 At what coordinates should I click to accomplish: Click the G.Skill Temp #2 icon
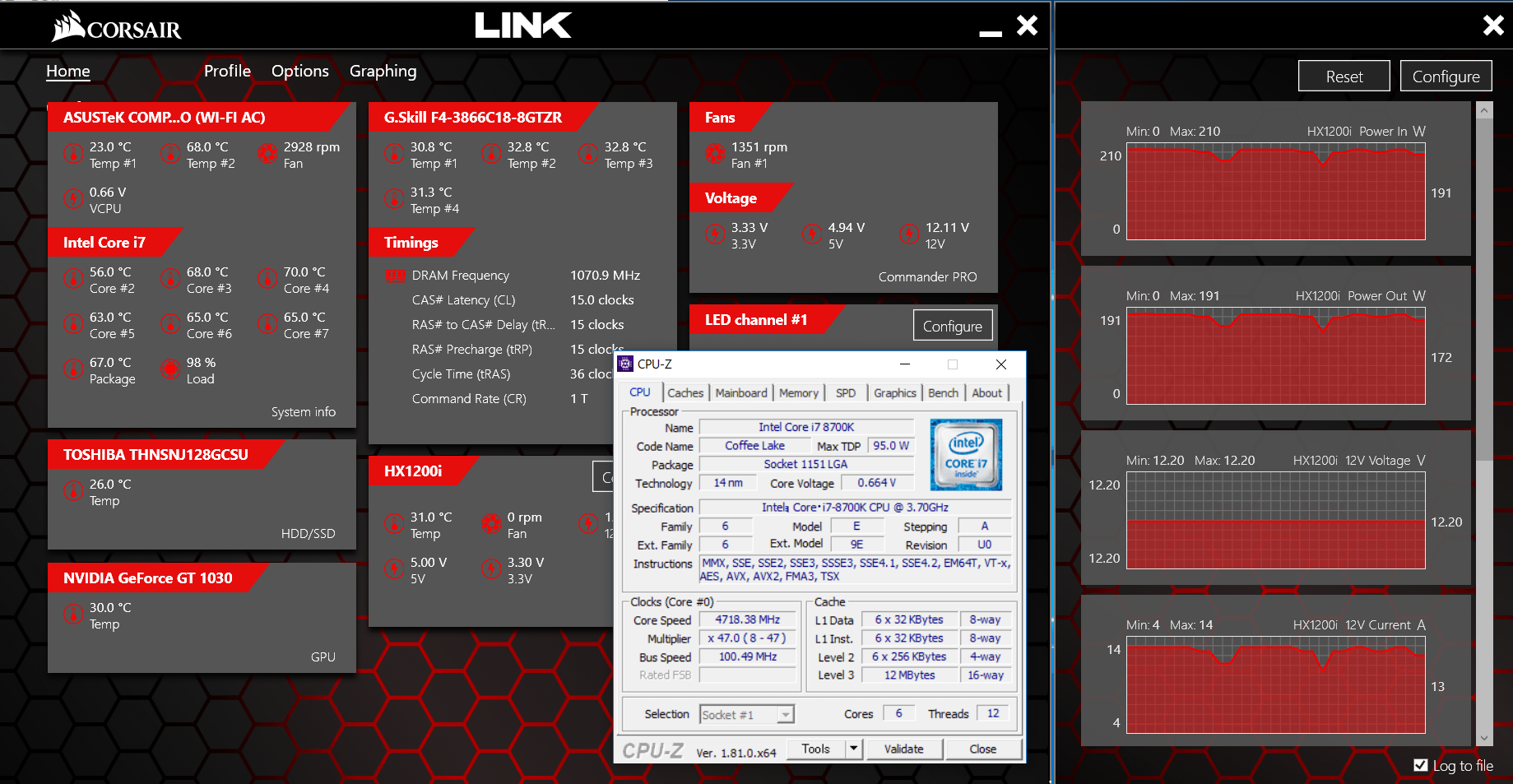[491, 153]
